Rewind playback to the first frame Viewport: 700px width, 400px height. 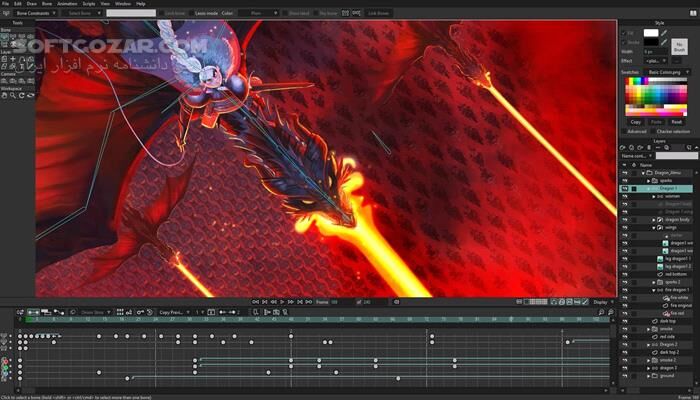[x=256, y=301]
